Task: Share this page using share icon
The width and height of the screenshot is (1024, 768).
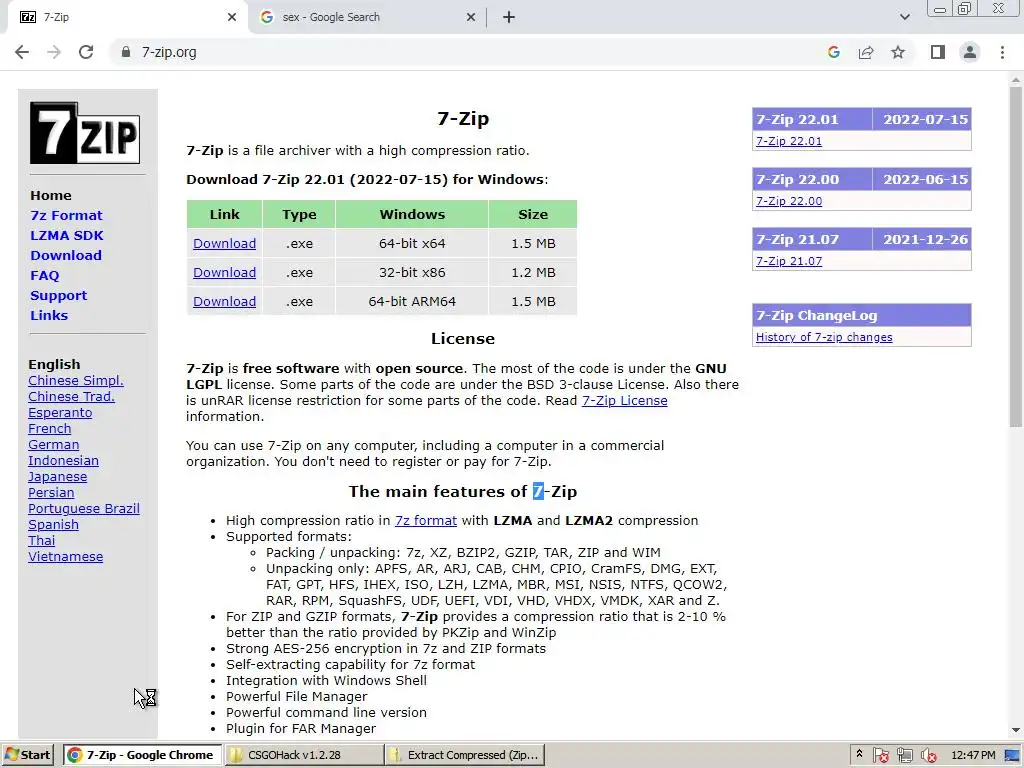Action: (866, 52)
